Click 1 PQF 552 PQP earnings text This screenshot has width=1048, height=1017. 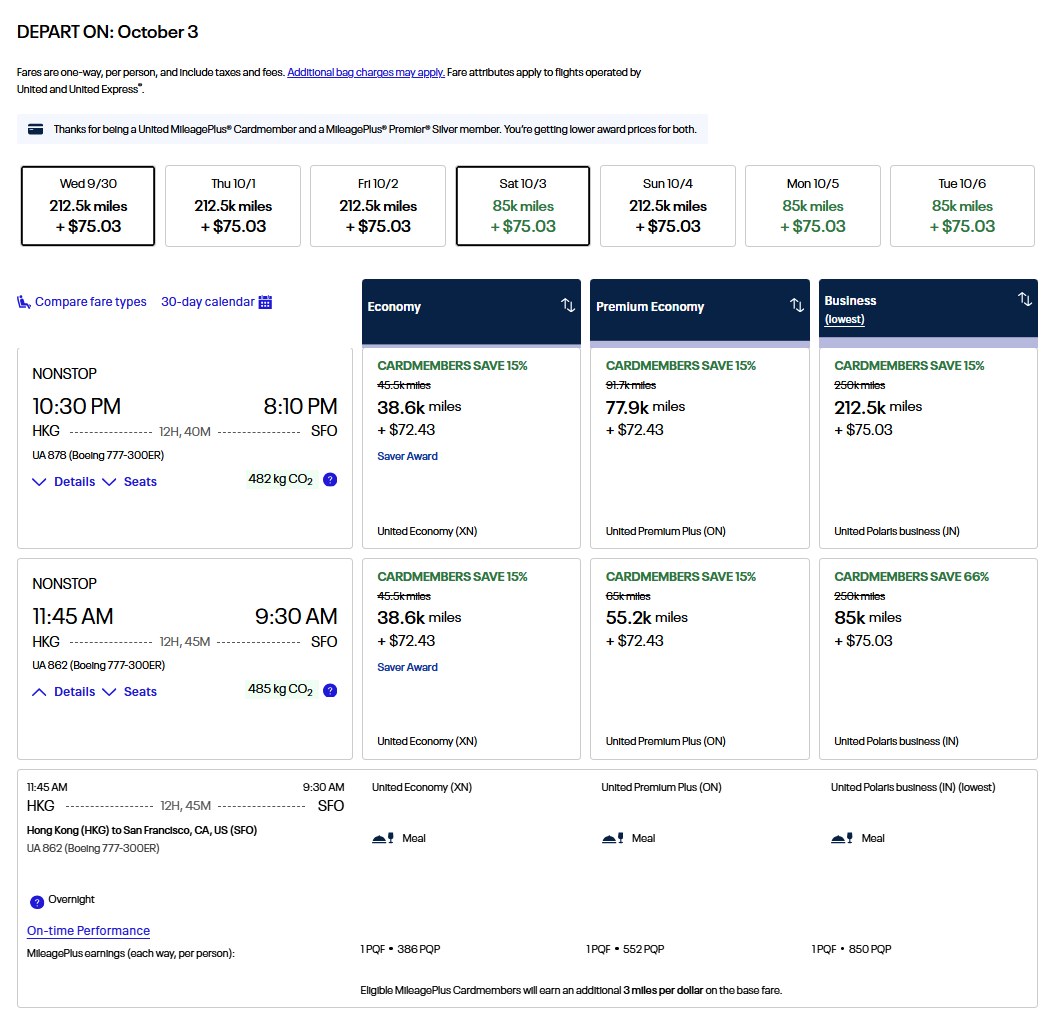coord(626,949)
